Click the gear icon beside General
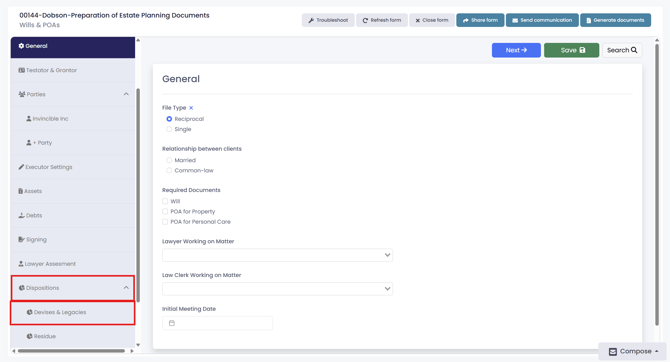The image size is (670, 362). pyautogui.click(x=21, y=46)
